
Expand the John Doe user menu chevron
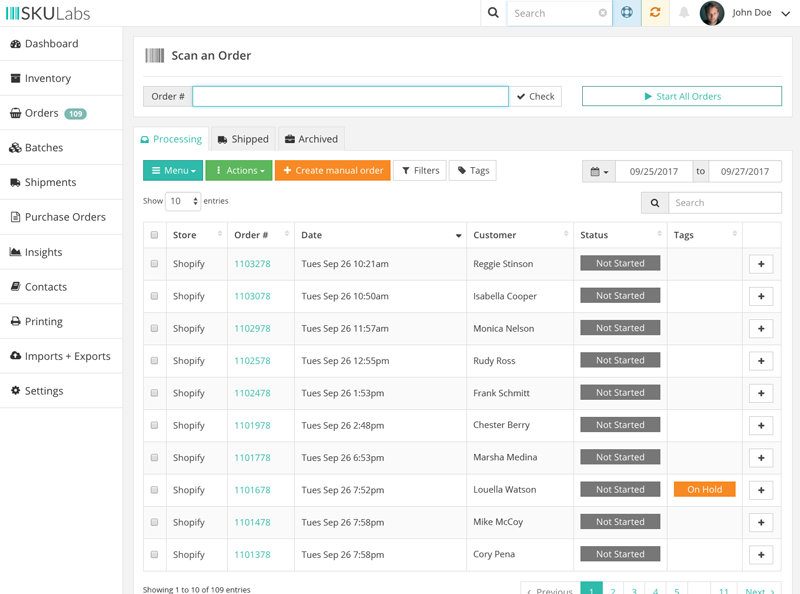[x=786, y=13]
